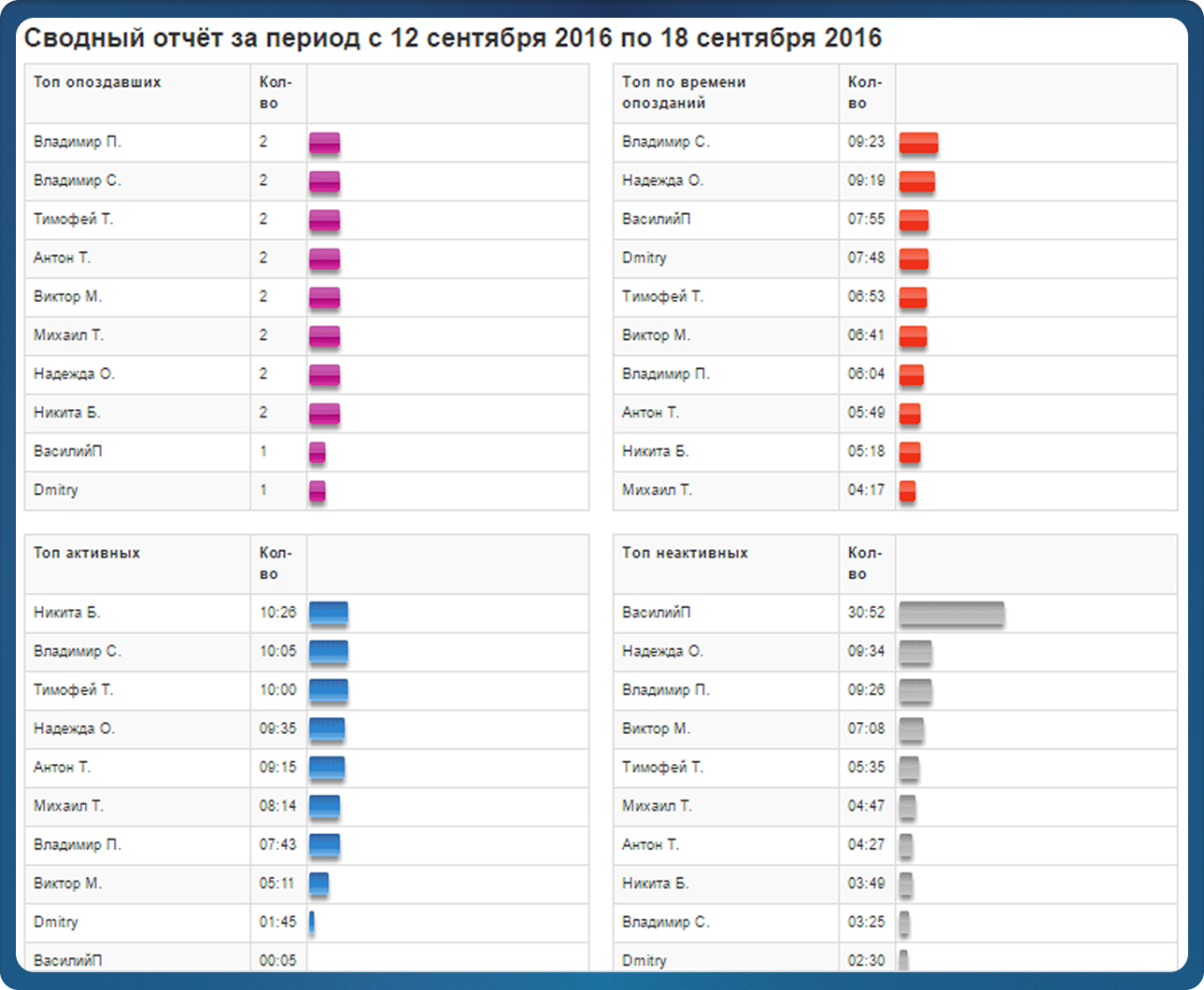Viewport: 1204px width, 990px height.
Task: Click the red bar beside 09:23 for Владимир С.
Action: point(918,143)
